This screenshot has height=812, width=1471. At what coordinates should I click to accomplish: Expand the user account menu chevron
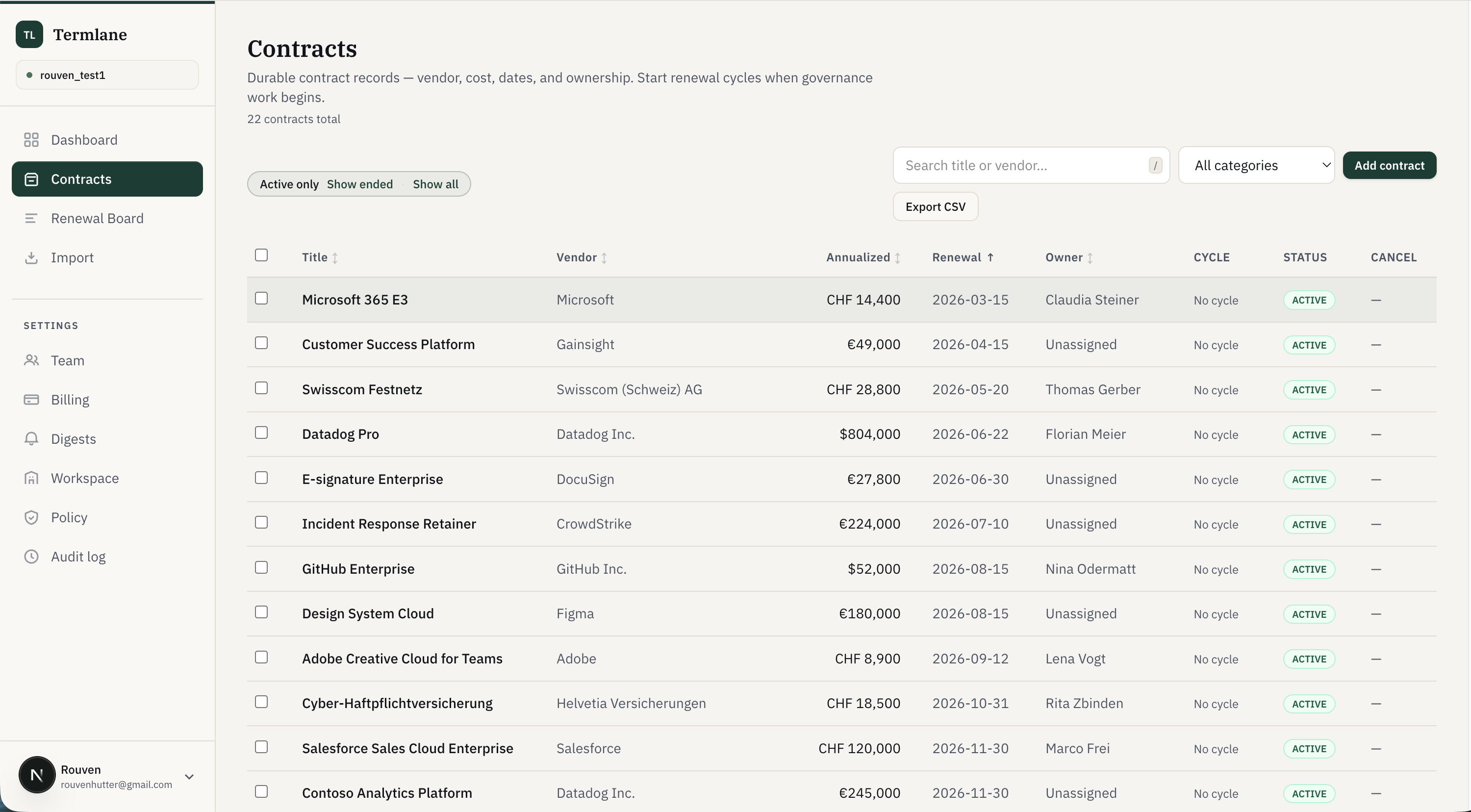pyautogui.click(x=190, y=777)
